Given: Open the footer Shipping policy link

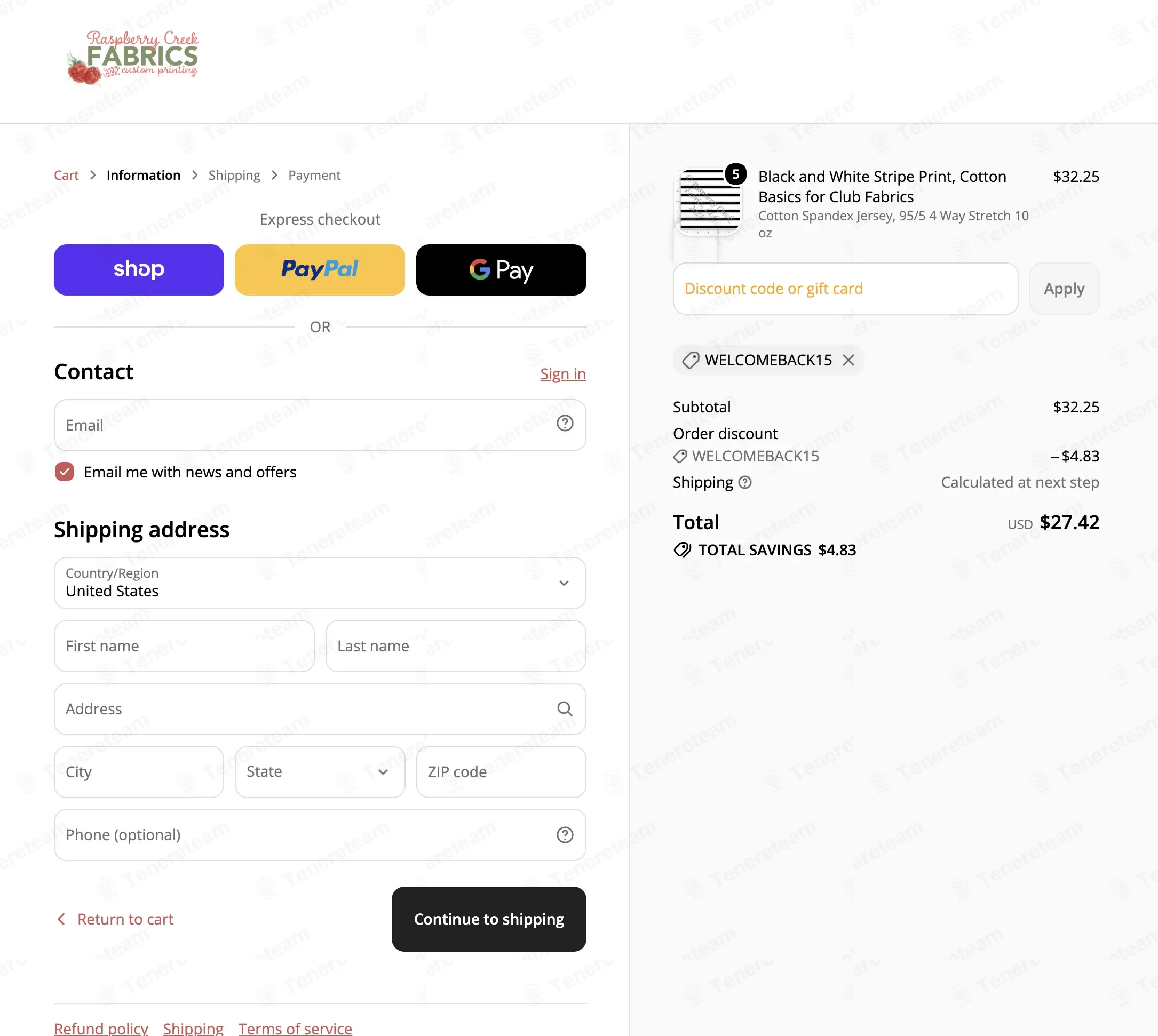Looking at the screenshot, I should click(x=193, y=1028).
